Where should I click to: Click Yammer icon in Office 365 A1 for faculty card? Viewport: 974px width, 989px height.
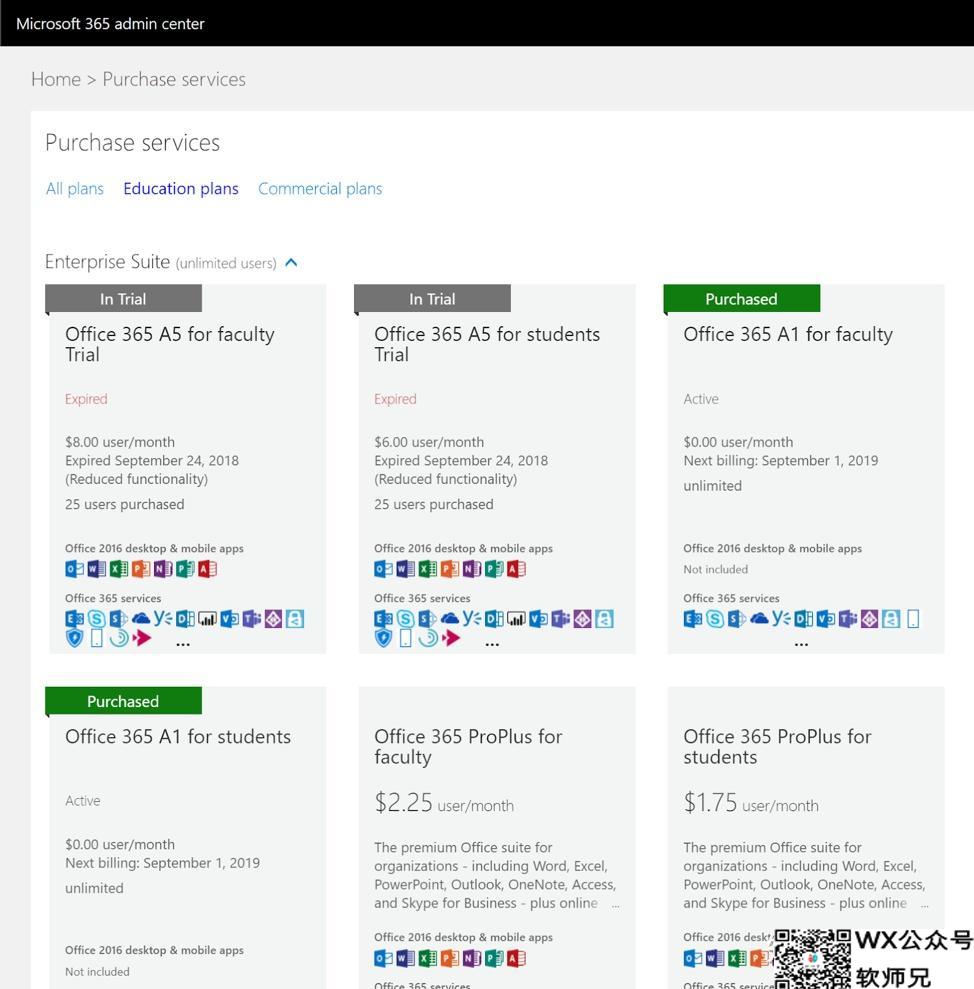781,618
